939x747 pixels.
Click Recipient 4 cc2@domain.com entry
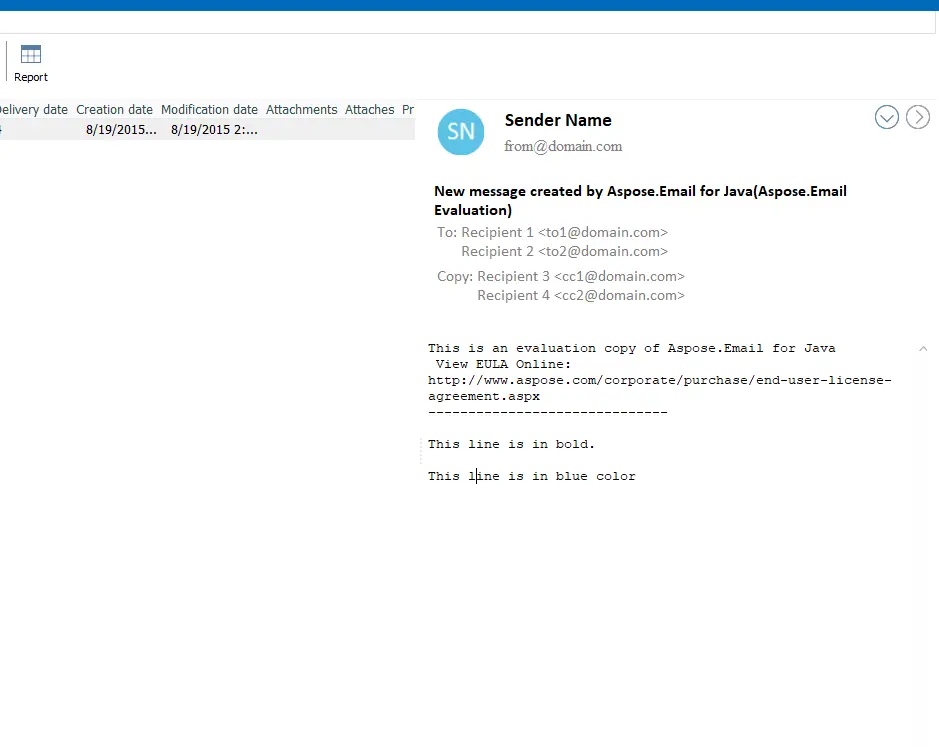582,295
